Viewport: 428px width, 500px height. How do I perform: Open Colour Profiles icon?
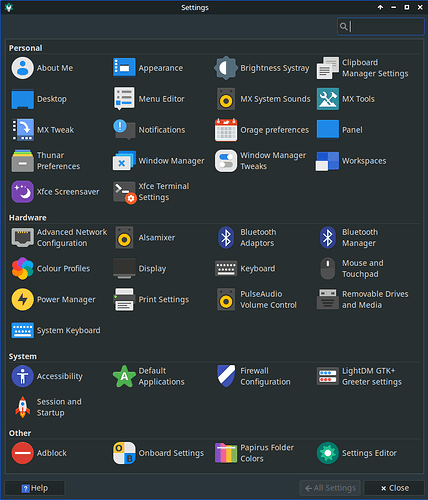coord(22,269)
